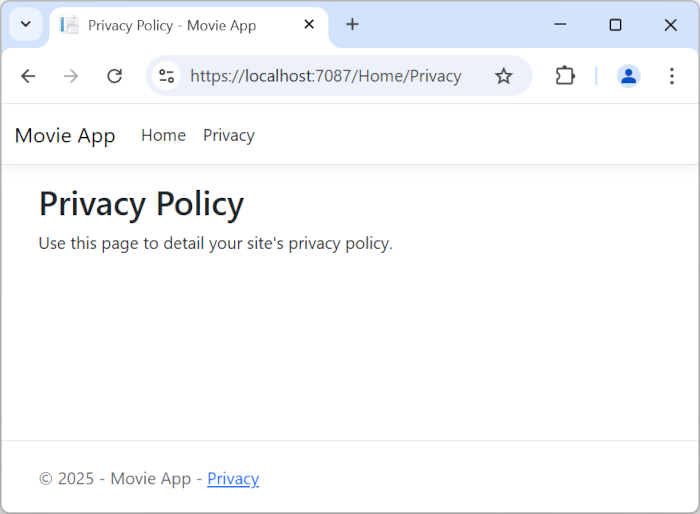Reload the current page

(115, 76)
